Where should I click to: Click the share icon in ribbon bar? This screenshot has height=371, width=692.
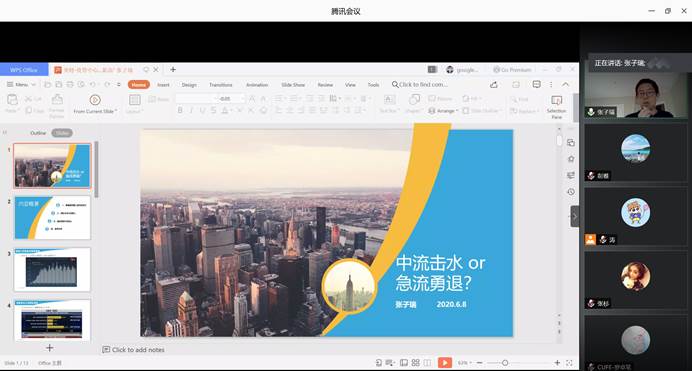pyautogui.click(x=494, y=84)
